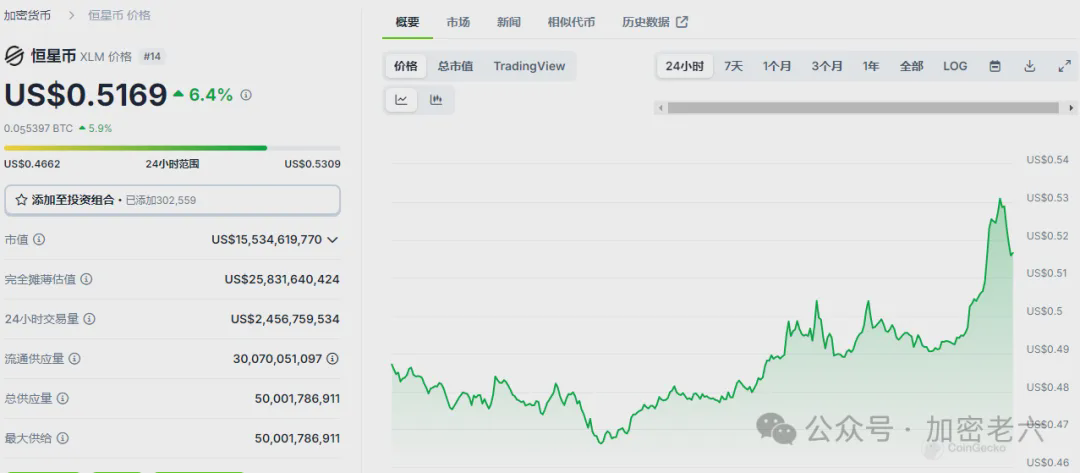
Task: Select 7天 time range
Action: (x=734, y=67)
